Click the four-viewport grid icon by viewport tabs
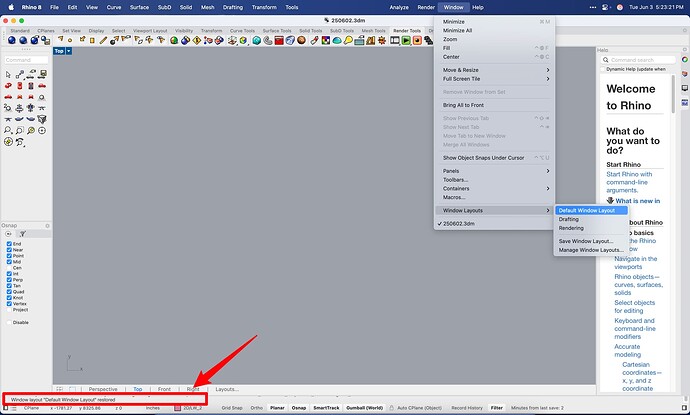The height and width of the screenshot is (415, 690). point(59,389)
